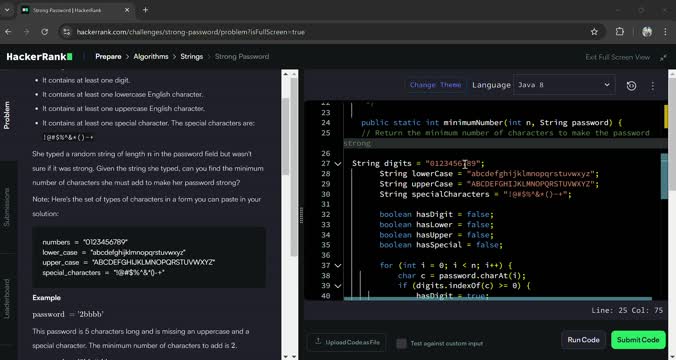The width and height of the screenshot is (676, 360).
Task: Reload the page with refresh icon
Action: pos(44,32)
